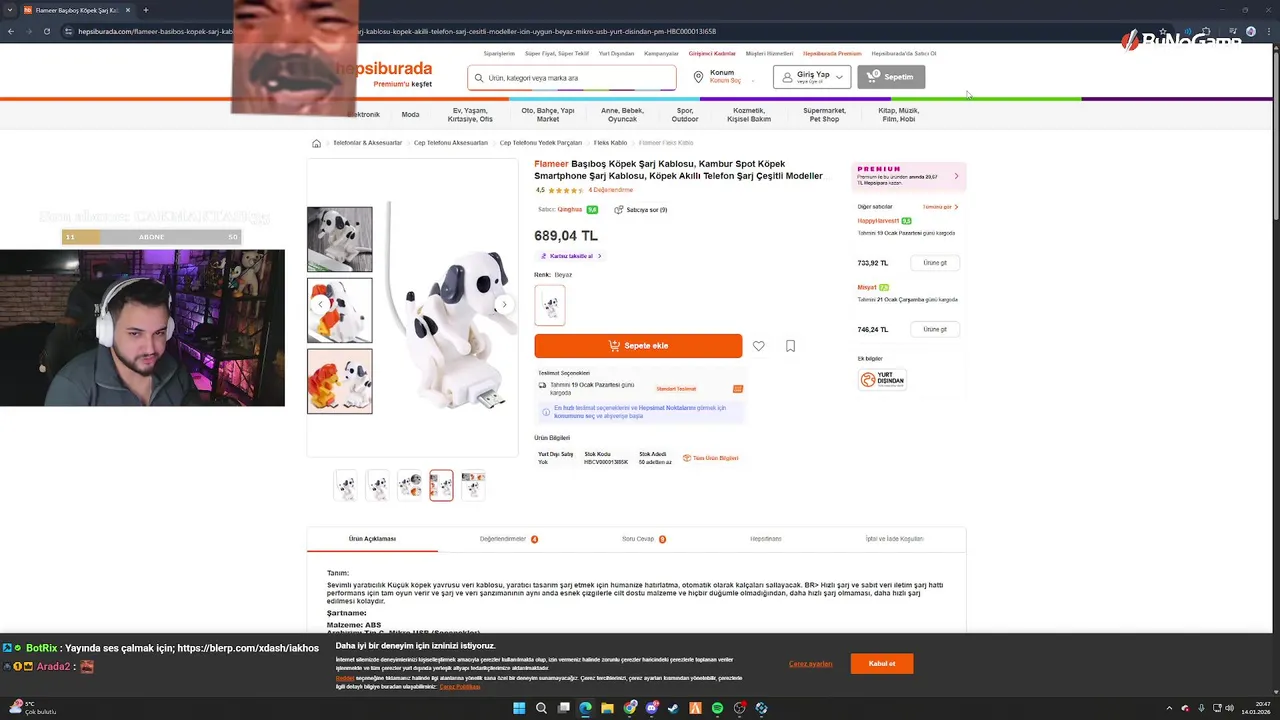Click the browser reload icon
The image size is (1280, 720).
[x=46, y=31]
